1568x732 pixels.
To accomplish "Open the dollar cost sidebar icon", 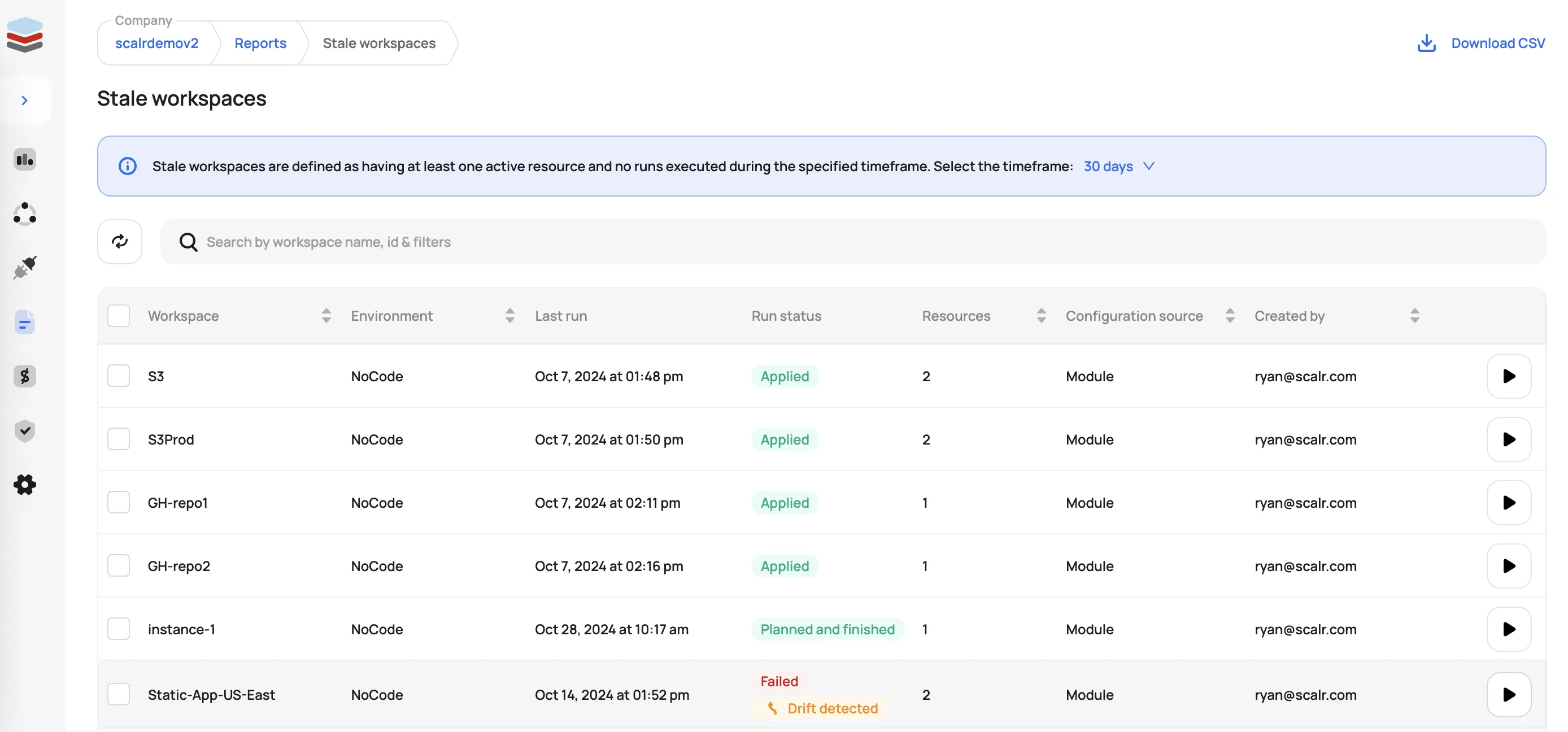I will [x=25, y=376].
